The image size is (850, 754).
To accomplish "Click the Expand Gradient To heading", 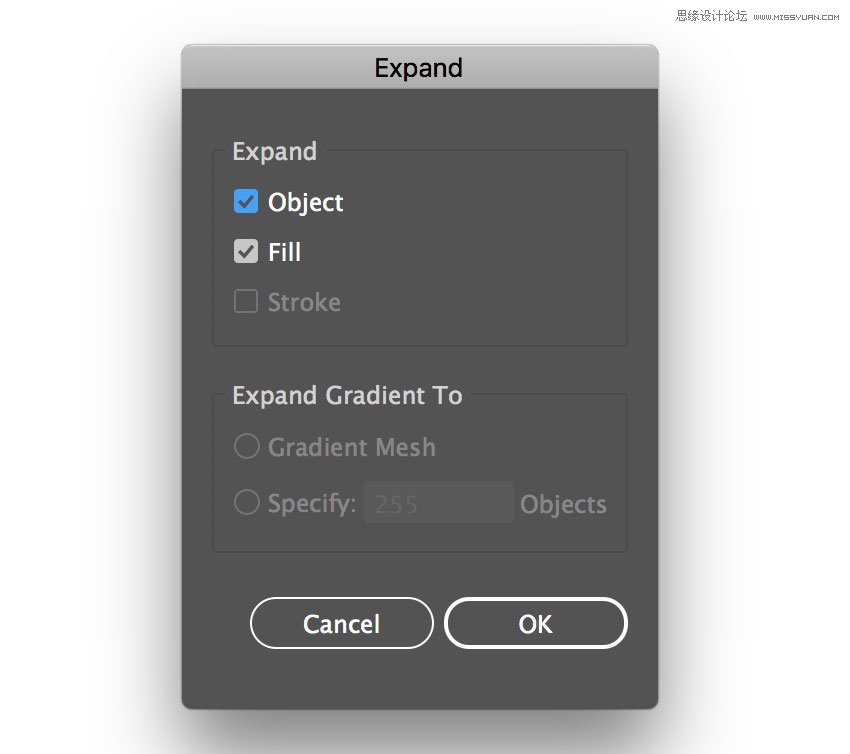I will tap(347, 395).
